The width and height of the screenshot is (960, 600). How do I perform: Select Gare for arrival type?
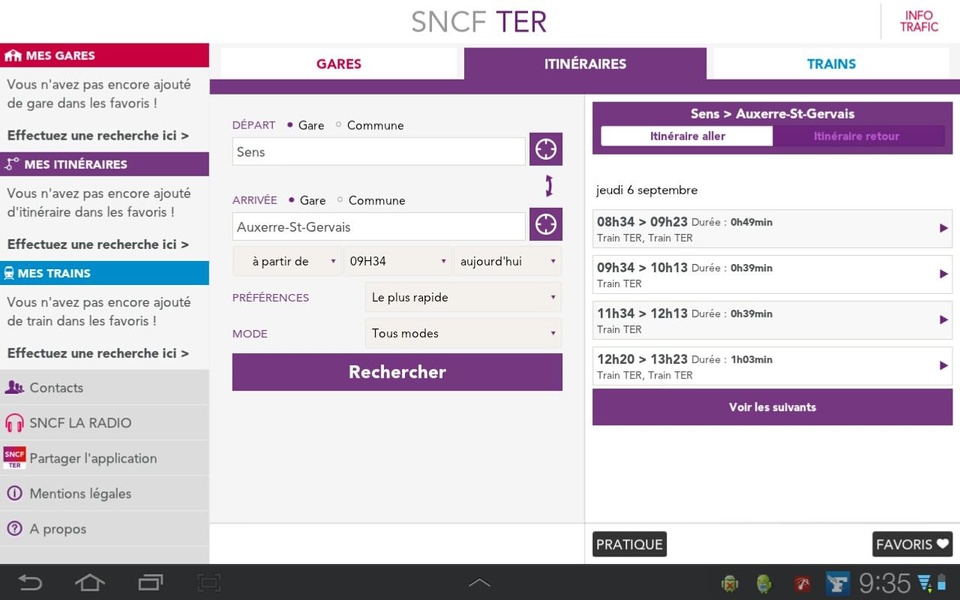(x=307, y=200)
